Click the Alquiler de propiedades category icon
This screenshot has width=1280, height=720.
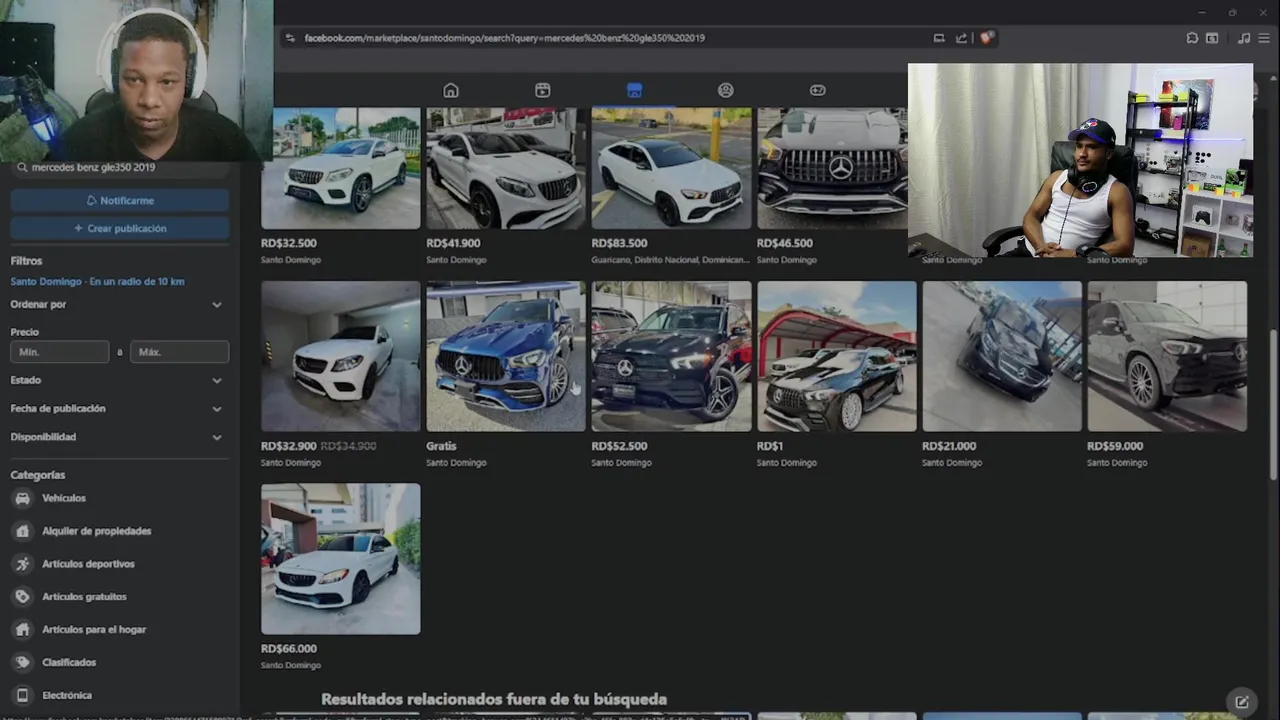click(23, 531)
